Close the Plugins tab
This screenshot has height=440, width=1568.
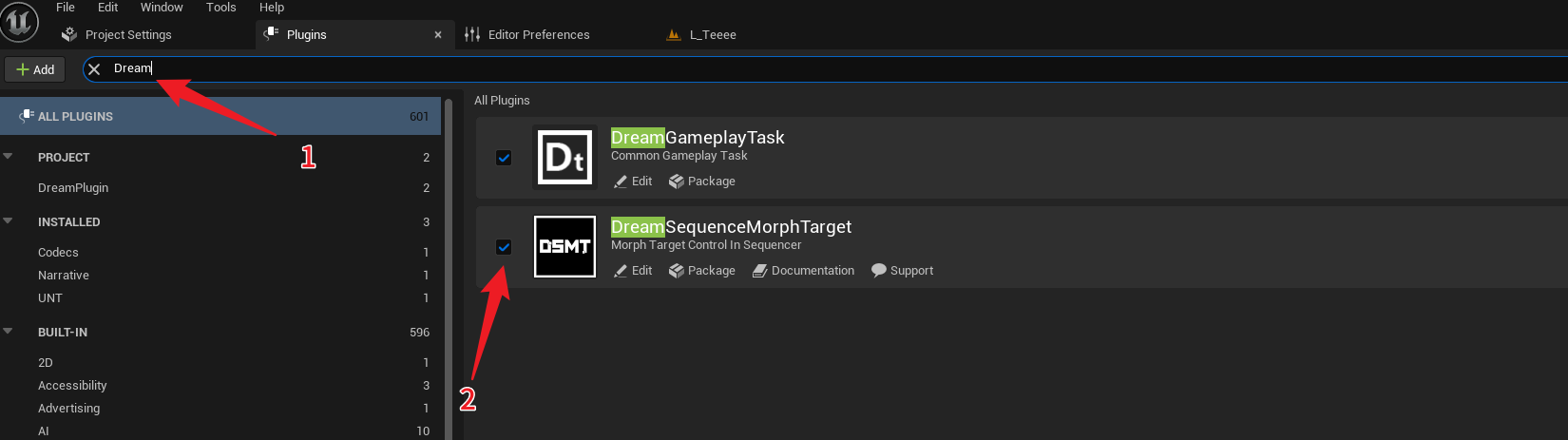click(438, 35)
